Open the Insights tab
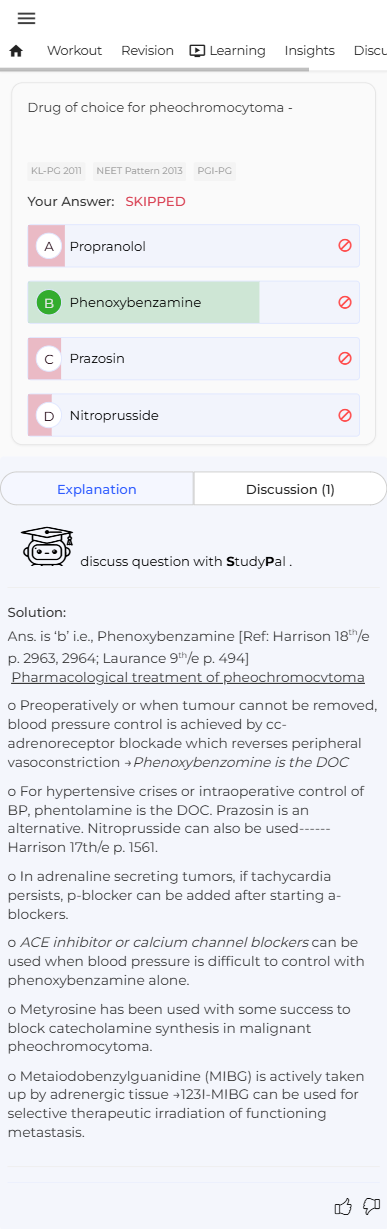Viewport: 387px width, 1229px height. point(310,51)
